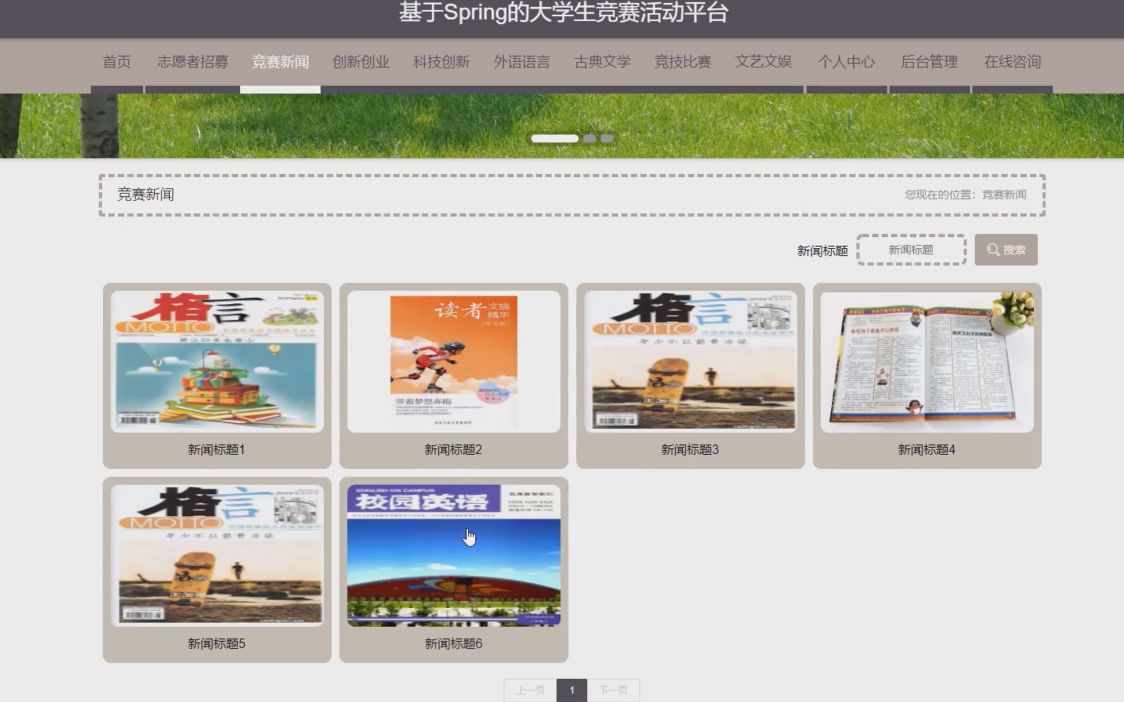Select the third carousel indicator dot

[x=607, y=138]
